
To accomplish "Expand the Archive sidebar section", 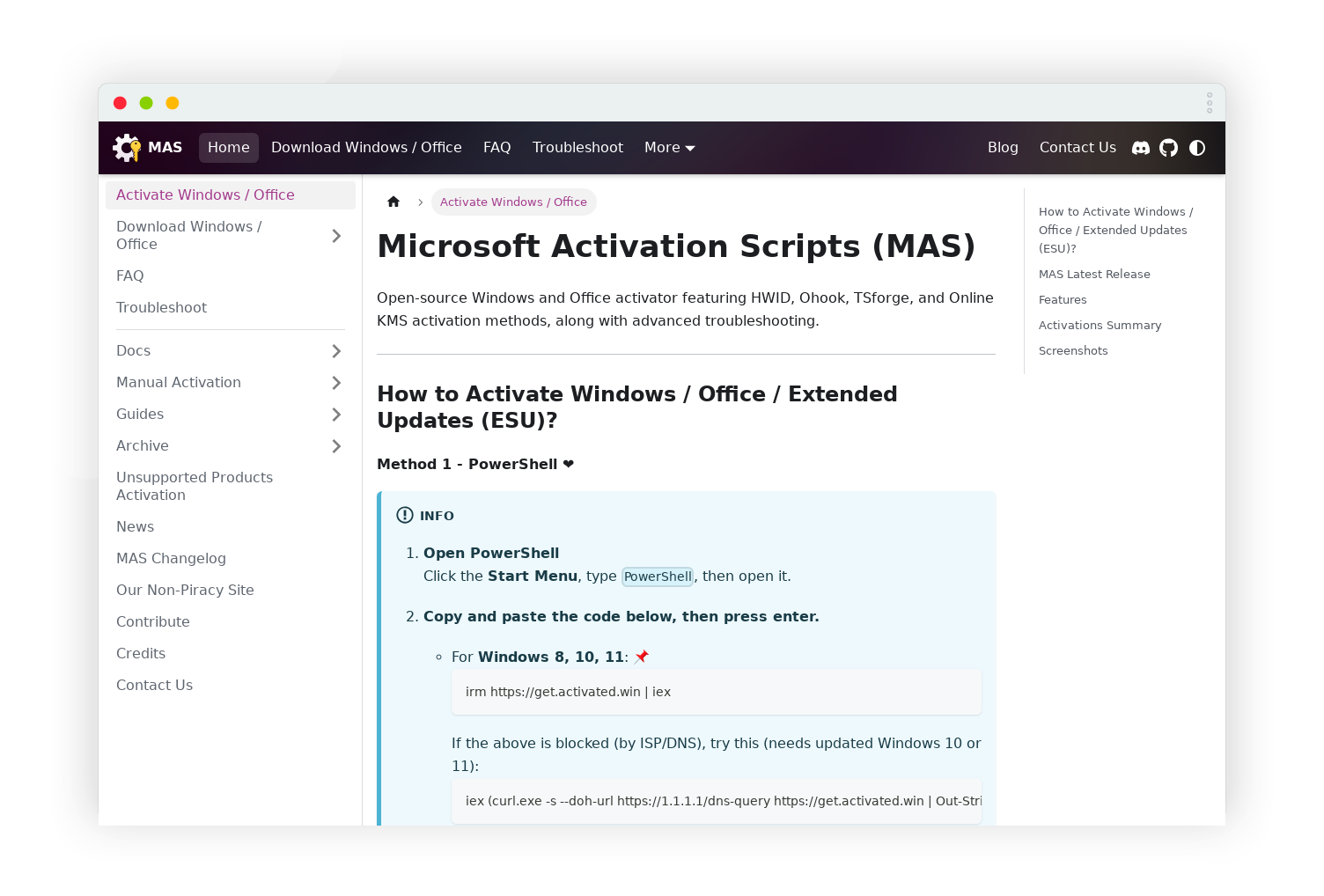I will tap(336, 446).
